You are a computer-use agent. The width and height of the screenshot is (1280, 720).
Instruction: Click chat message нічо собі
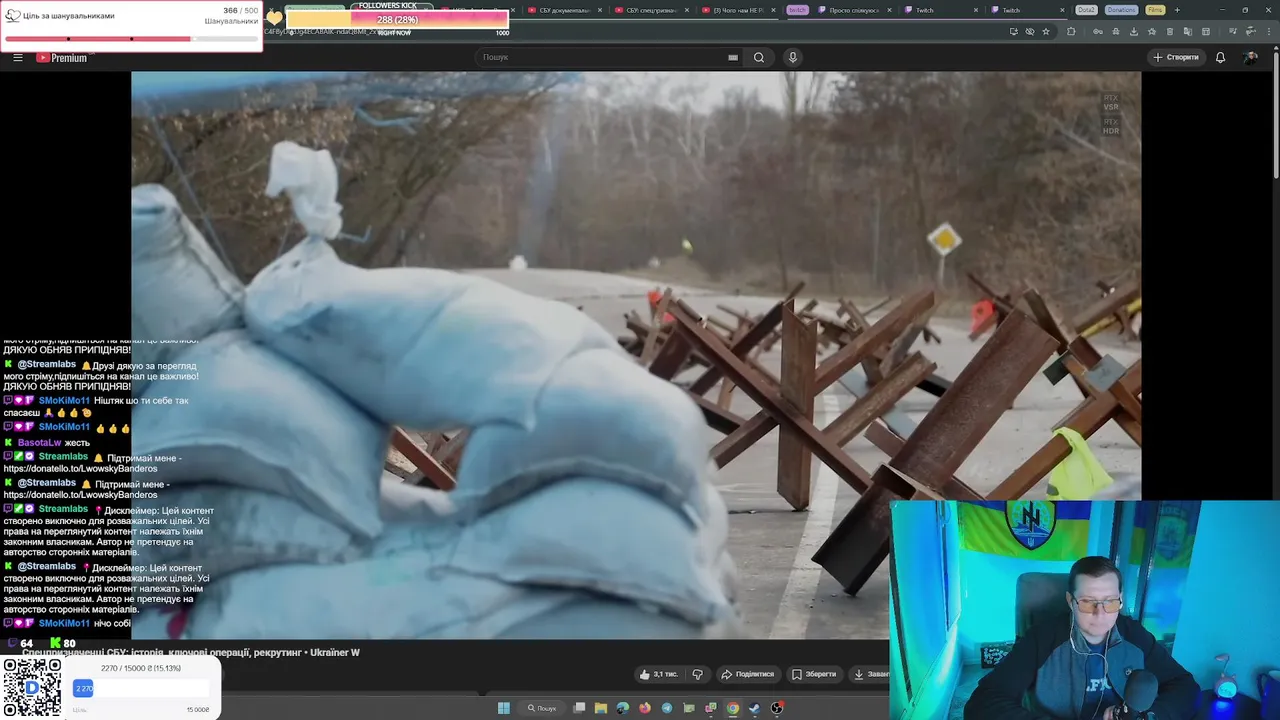point(112,623)
